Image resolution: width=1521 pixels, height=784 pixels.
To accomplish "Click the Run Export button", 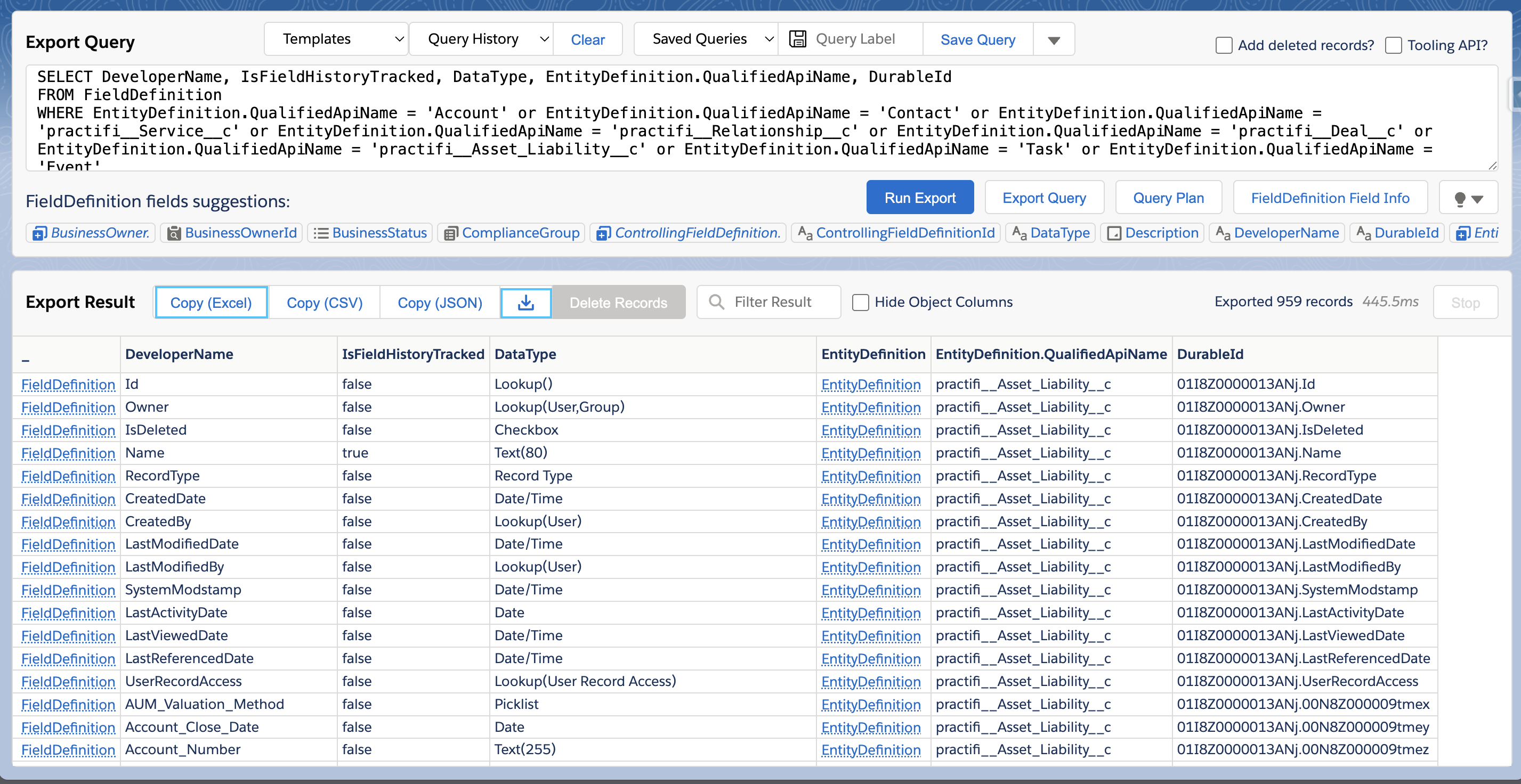I will (x=919, y=198).
